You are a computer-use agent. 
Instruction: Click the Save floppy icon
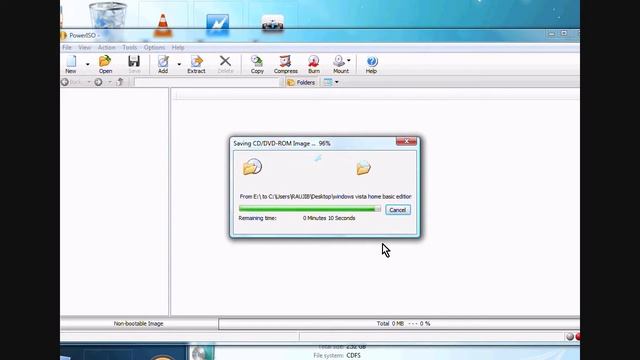pos(134,61)
